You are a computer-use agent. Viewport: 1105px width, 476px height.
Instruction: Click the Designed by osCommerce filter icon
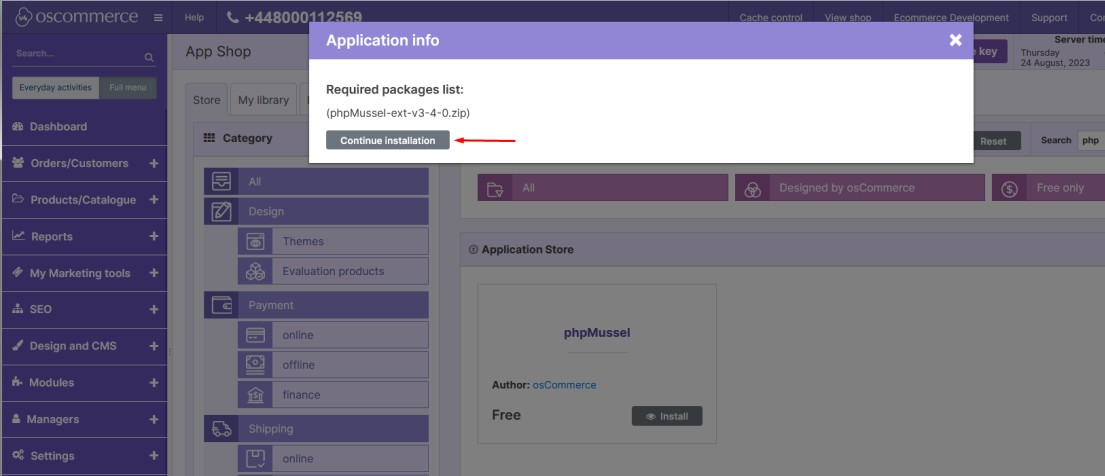tap(753, 189)
